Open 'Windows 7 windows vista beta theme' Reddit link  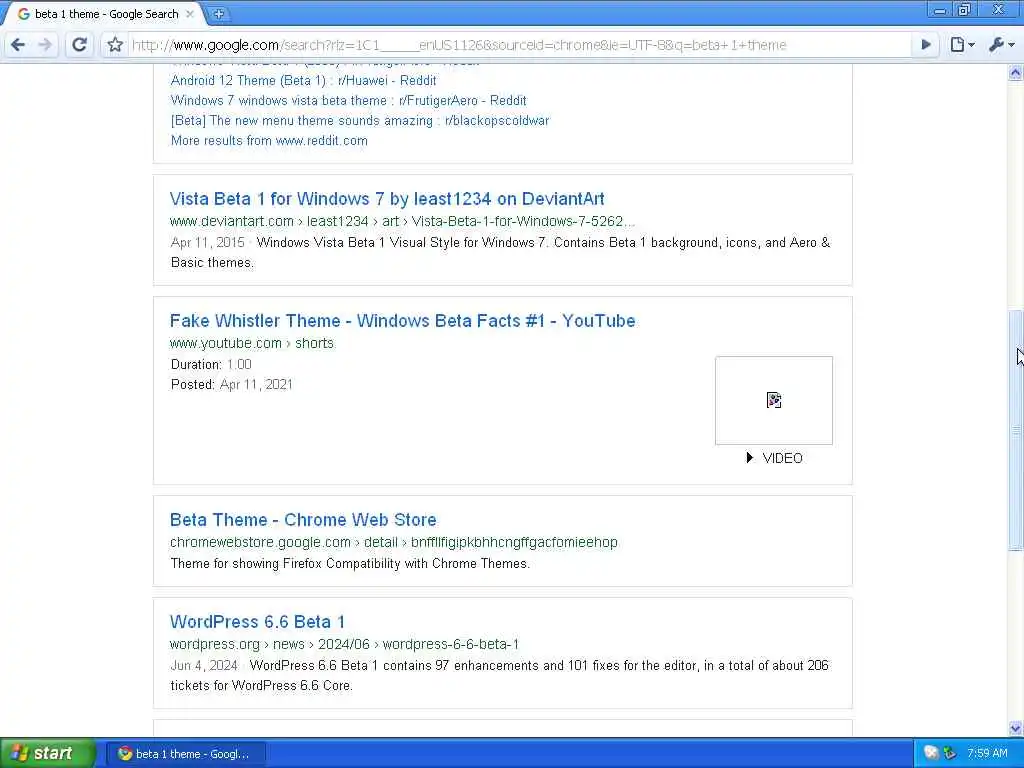click(348, 101)
